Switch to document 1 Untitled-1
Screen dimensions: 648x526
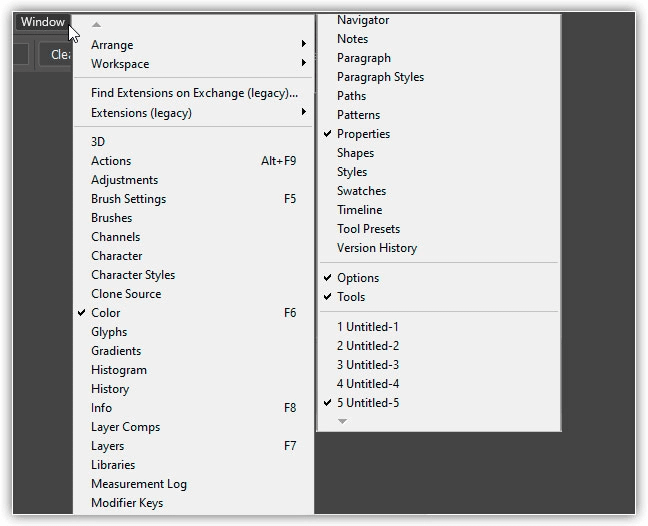point(439,327)
